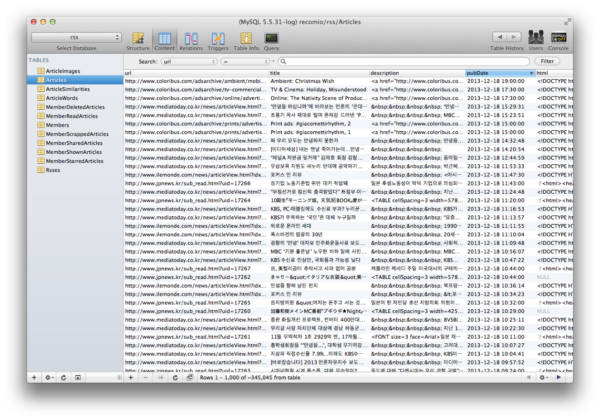600x420 pixels.
Task: Remove selected row with minus button
Action: click(145, 378)
